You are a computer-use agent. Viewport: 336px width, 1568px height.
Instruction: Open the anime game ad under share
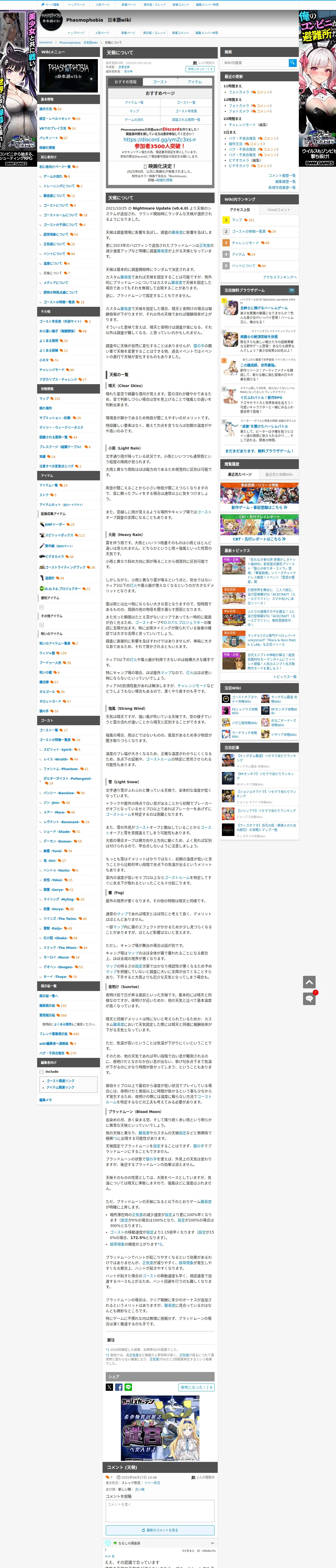coord(160,1428)
